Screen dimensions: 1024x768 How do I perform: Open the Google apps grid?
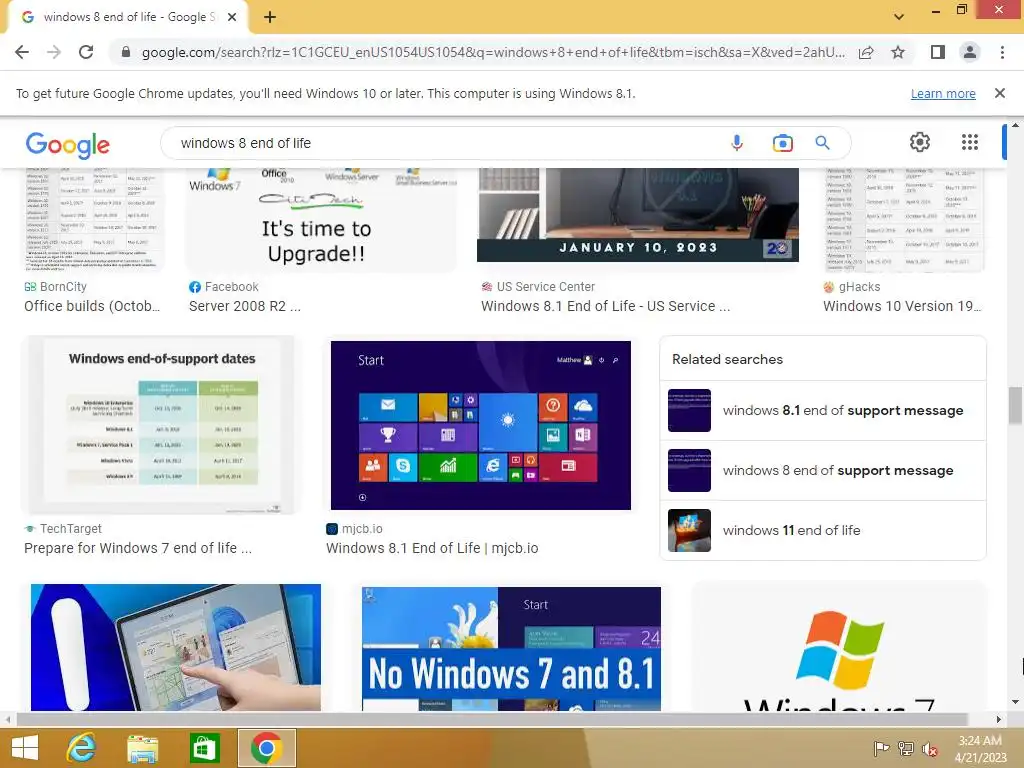click(970, 142)
